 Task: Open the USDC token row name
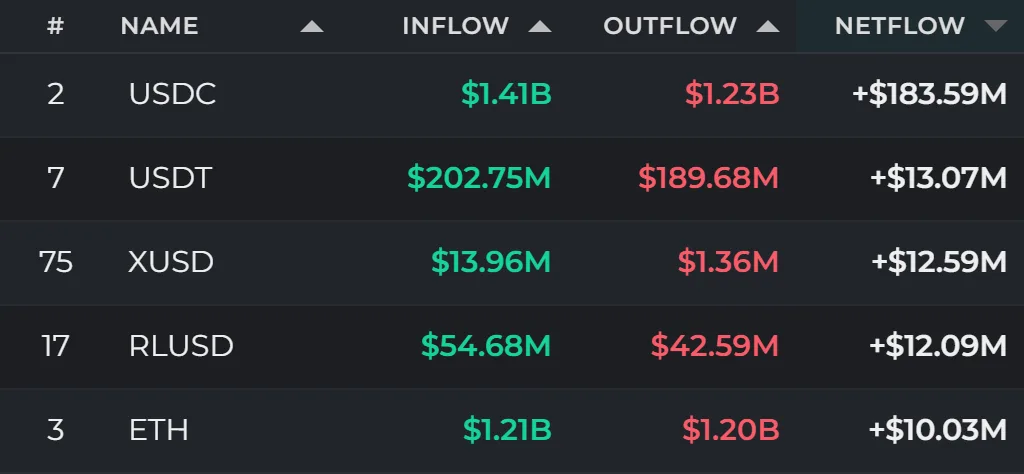[x=172, y=94]
